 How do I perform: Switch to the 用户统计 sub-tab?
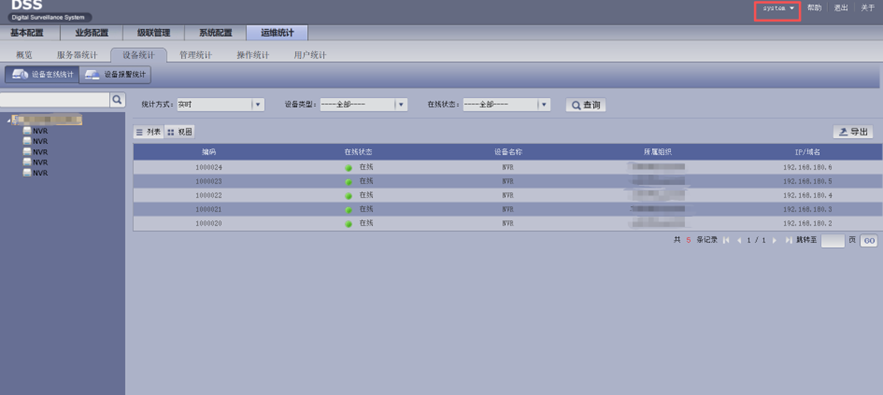coord(310,55)
